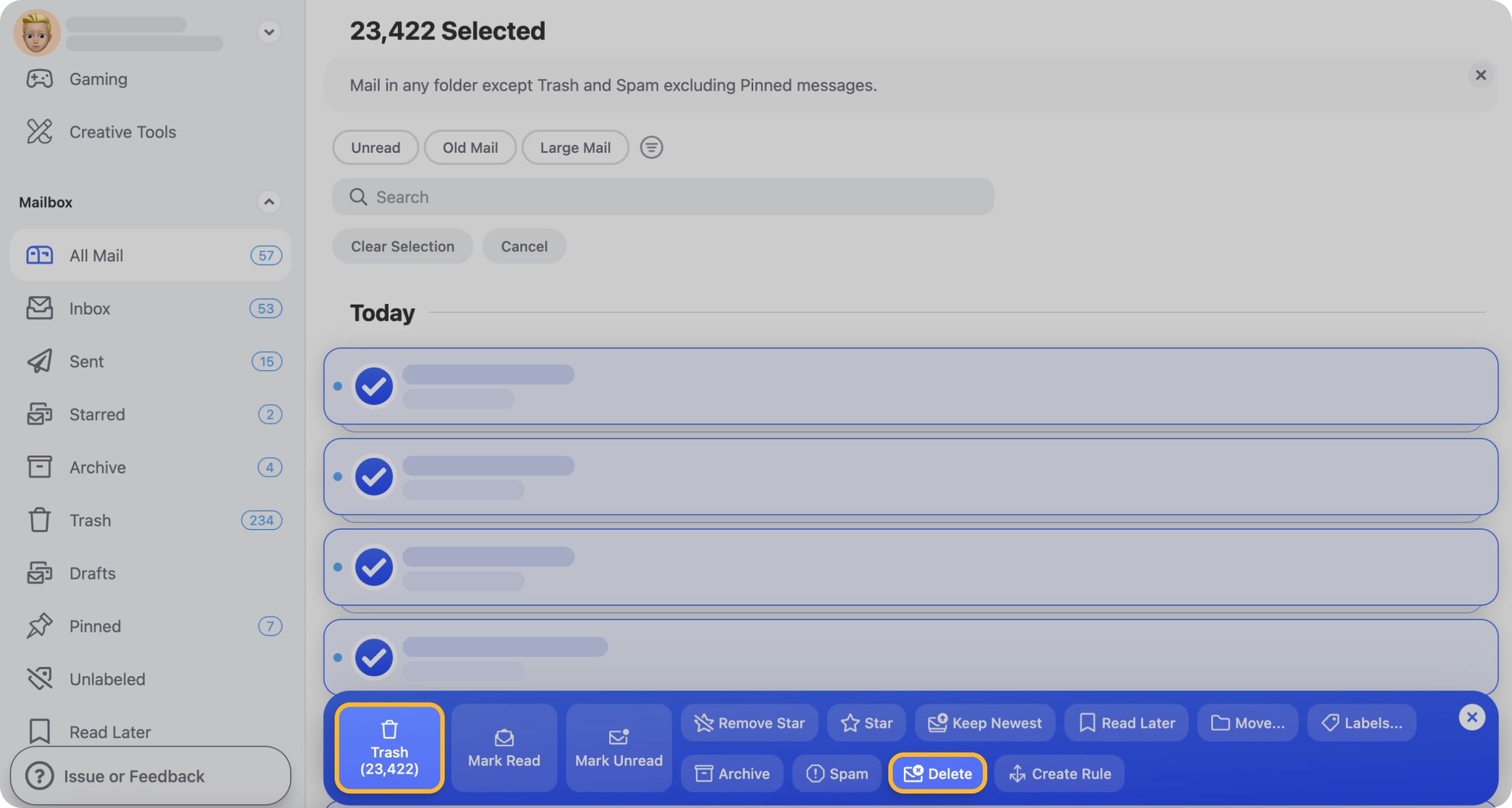Click the Pinned mailbox icon
Image resolution: width=1512 pixels, height=808 pixels.
coord(39,626)
